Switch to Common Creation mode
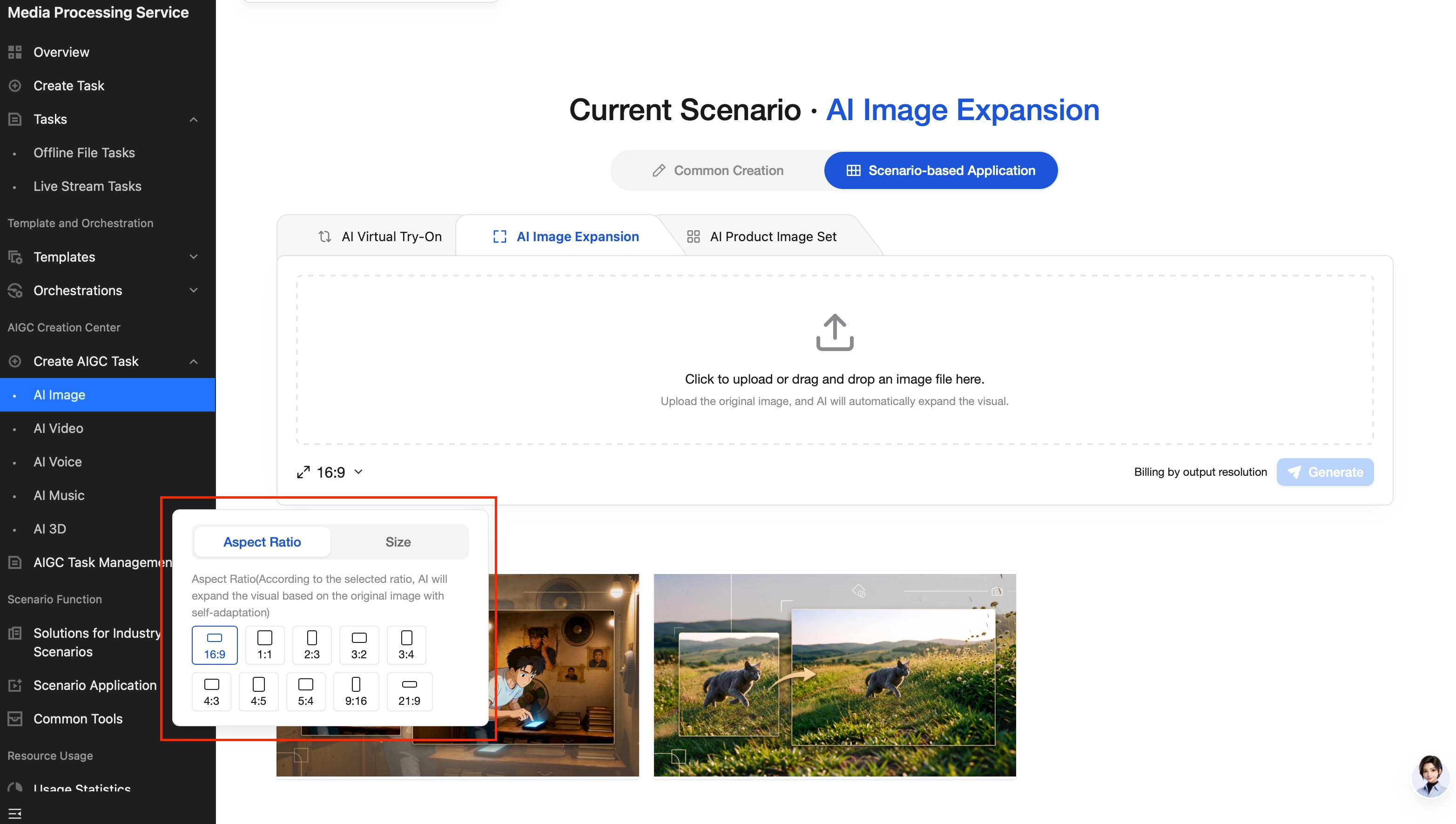This screenshot has height=824, width=1456. click(718, 170)
